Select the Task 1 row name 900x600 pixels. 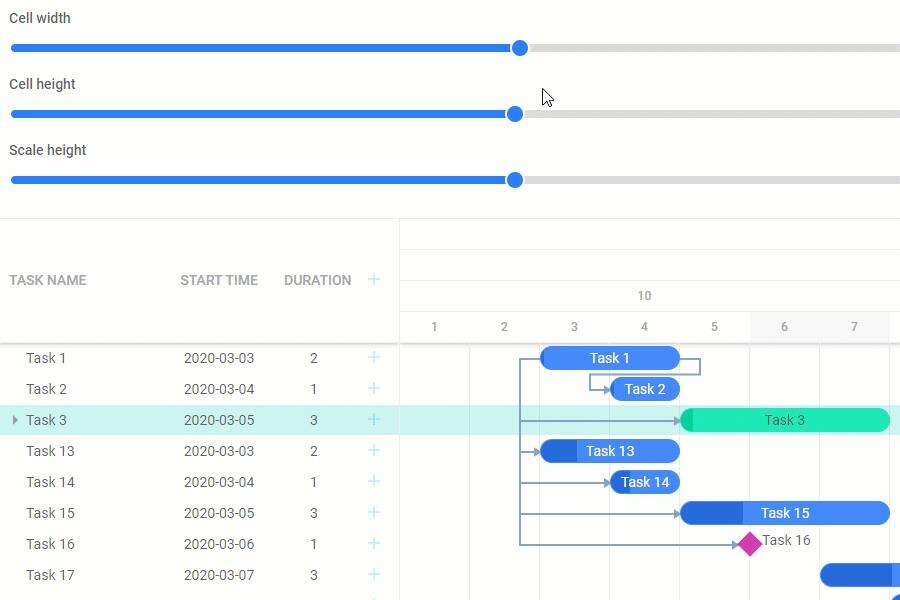[46, 358]
